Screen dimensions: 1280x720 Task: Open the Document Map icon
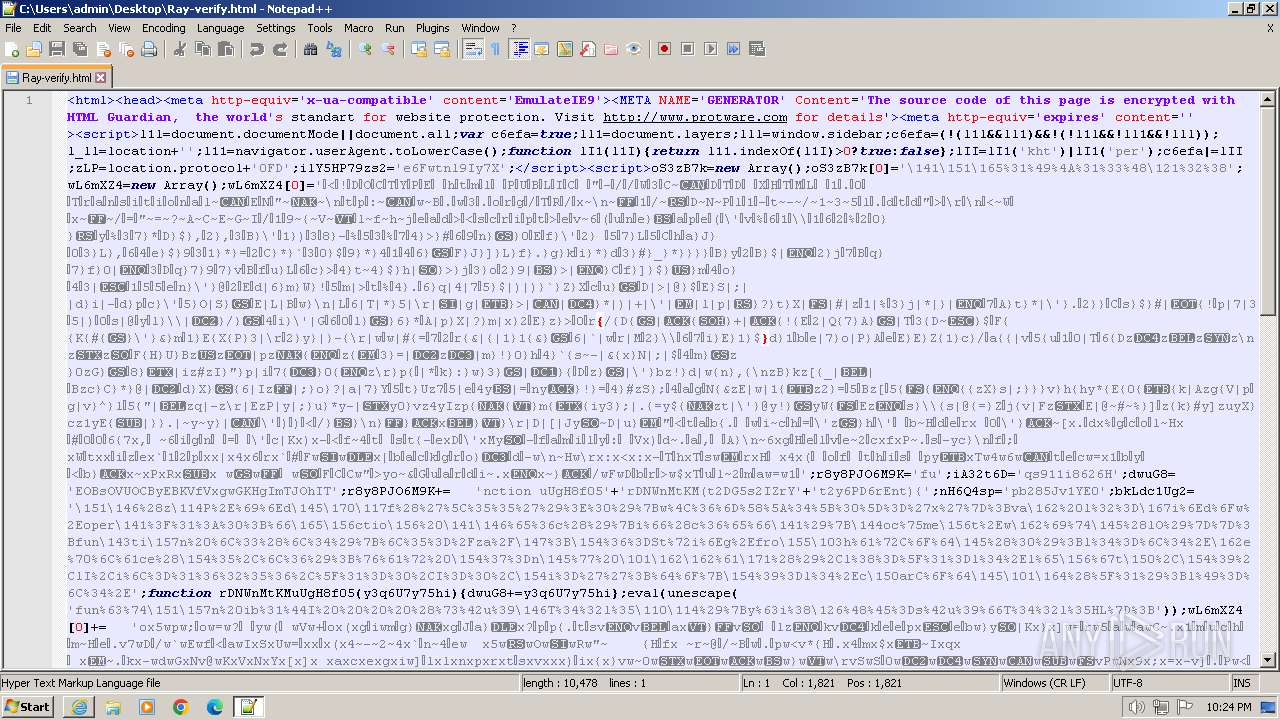[x=565, y=49]
